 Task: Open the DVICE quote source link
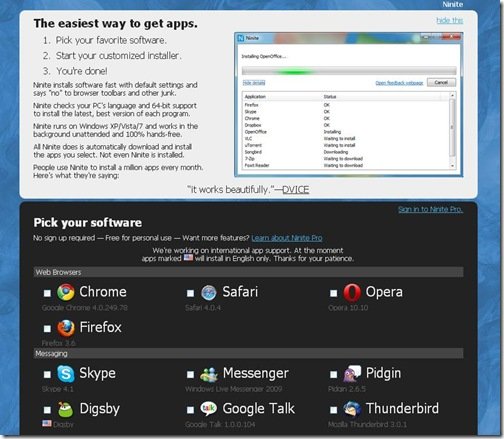point(296,190)
